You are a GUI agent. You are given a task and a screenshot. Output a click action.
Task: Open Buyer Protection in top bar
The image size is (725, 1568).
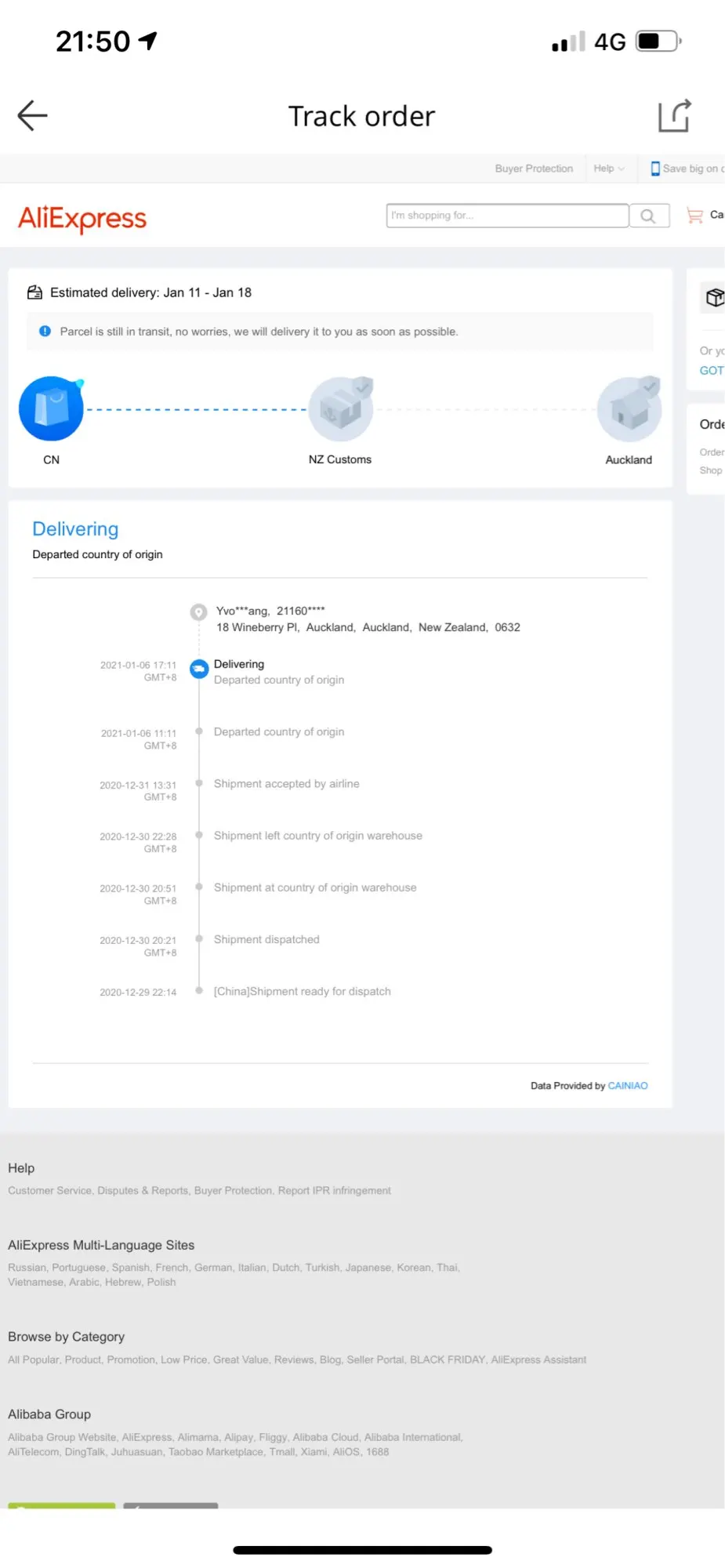point(534,169)
